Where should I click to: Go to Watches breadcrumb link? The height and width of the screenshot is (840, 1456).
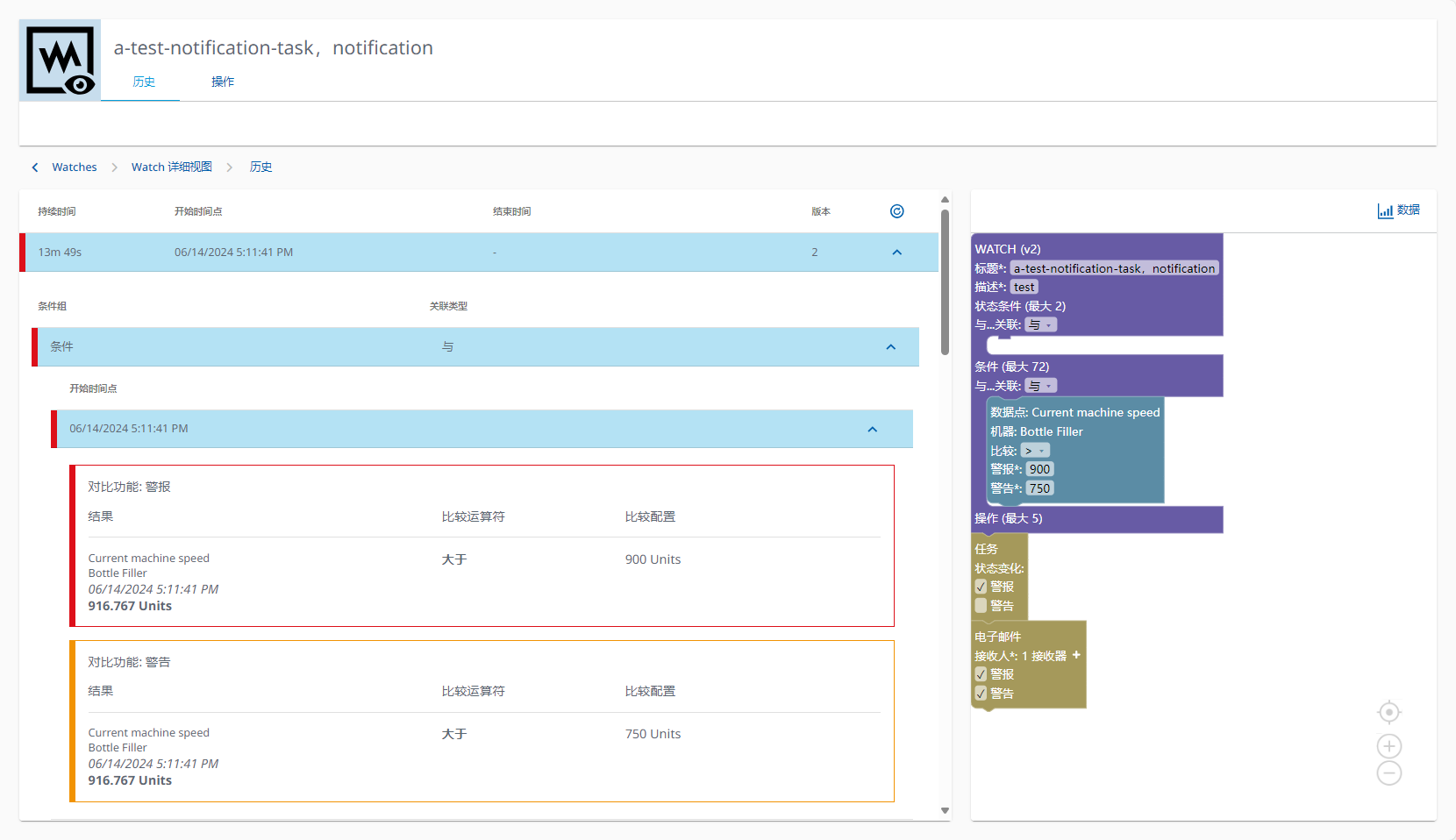75,167
